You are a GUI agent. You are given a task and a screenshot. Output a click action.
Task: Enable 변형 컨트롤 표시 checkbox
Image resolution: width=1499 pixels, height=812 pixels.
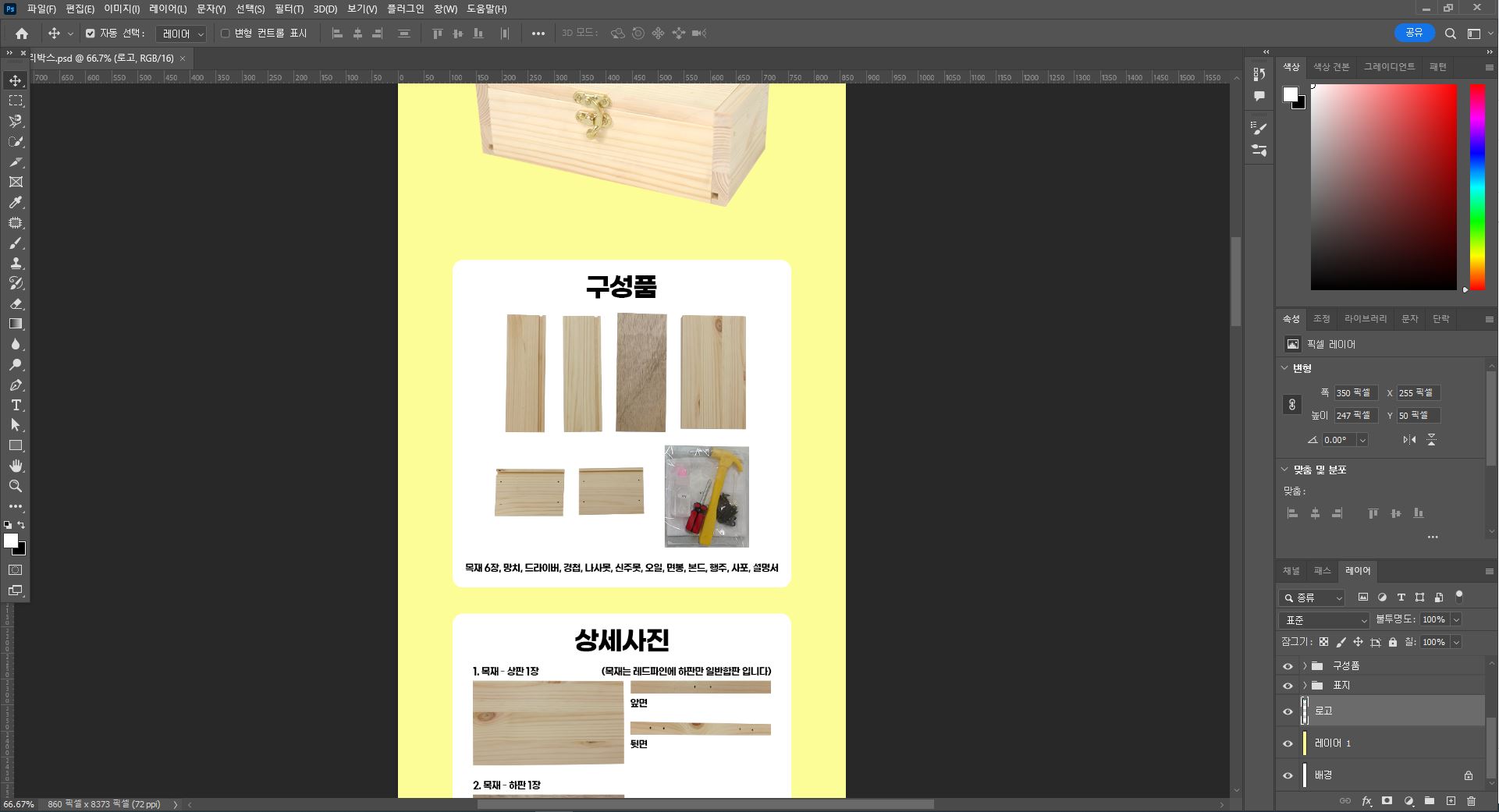226,34
